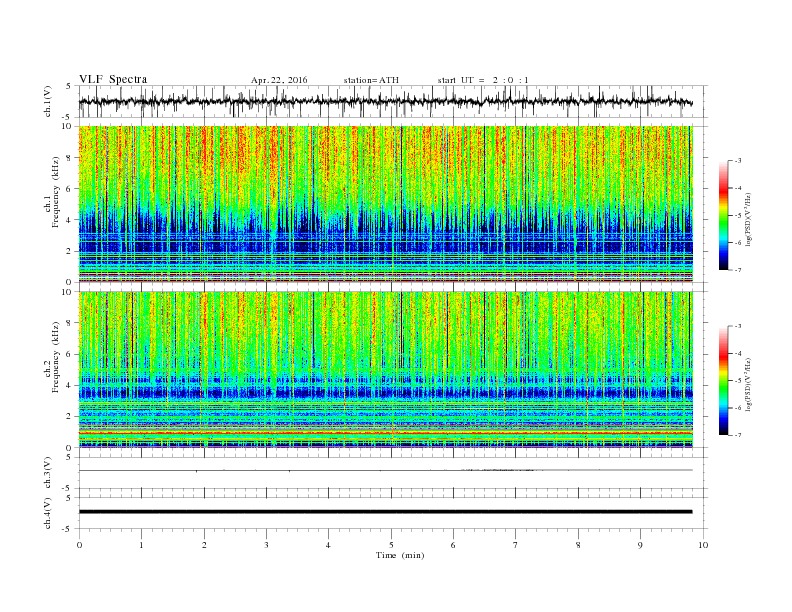Click the "4" kHz tick on ch.2 frequency axis
The width and height of the screenshot is (792, 612).
69,385
